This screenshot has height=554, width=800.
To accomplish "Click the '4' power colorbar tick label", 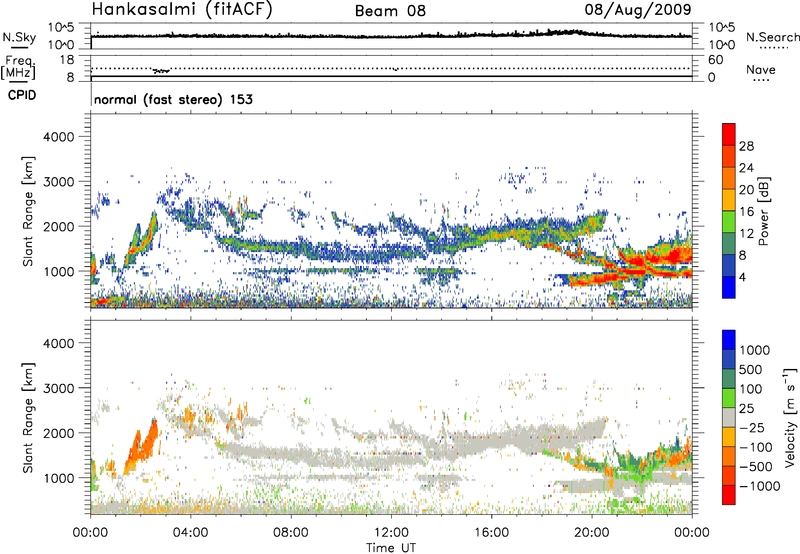I will pyautogui.click(x=742, y=277).
